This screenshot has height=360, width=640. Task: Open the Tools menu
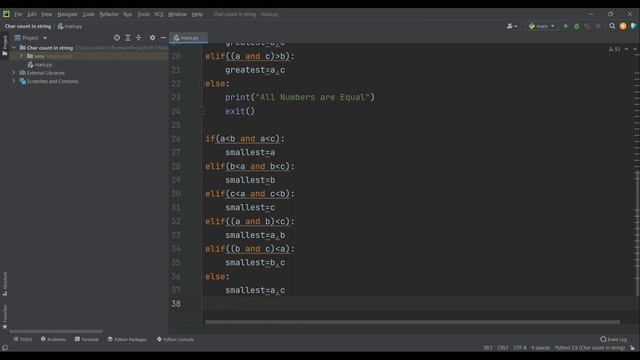(x=143, y=14)
